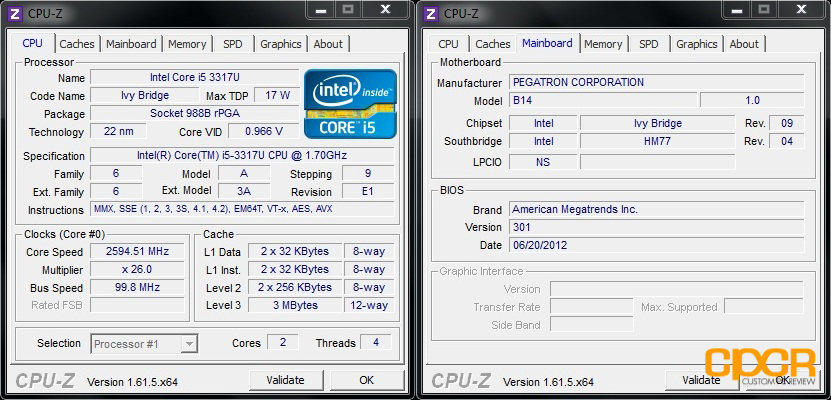Viewport: 831px width, 400px height.
Task: Click the Max TDP value '17 W'
Action: pyautogui.click(x=277, y=95)
